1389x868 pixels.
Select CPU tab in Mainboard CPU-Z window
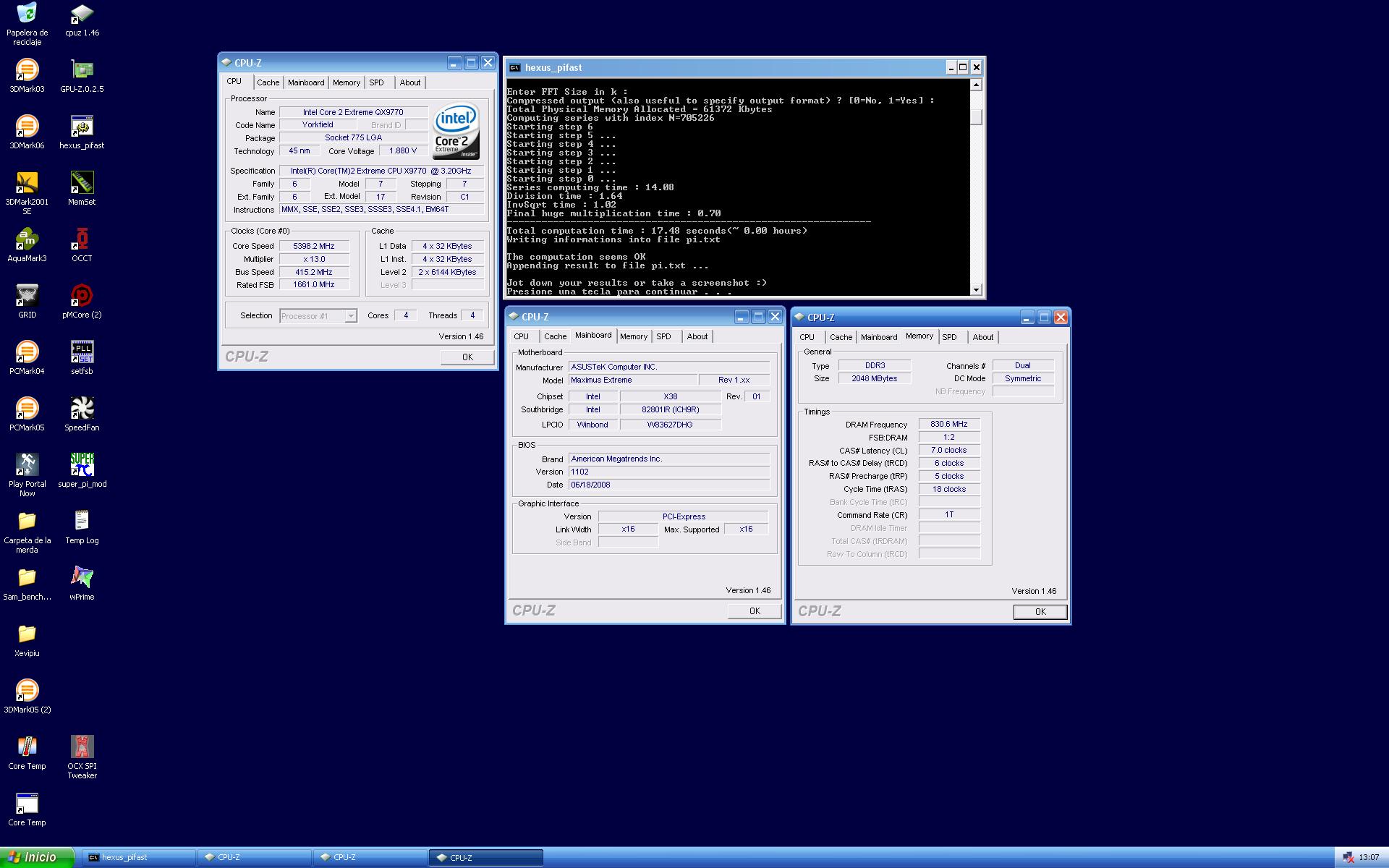click(521, 336)
